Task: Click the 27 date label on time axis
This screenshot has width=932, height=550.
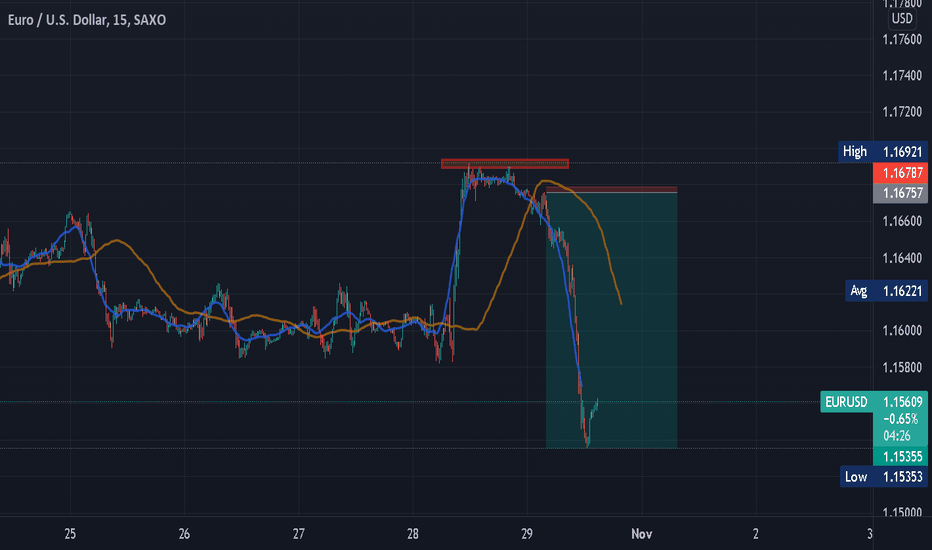Action: (x=298, y=534)
